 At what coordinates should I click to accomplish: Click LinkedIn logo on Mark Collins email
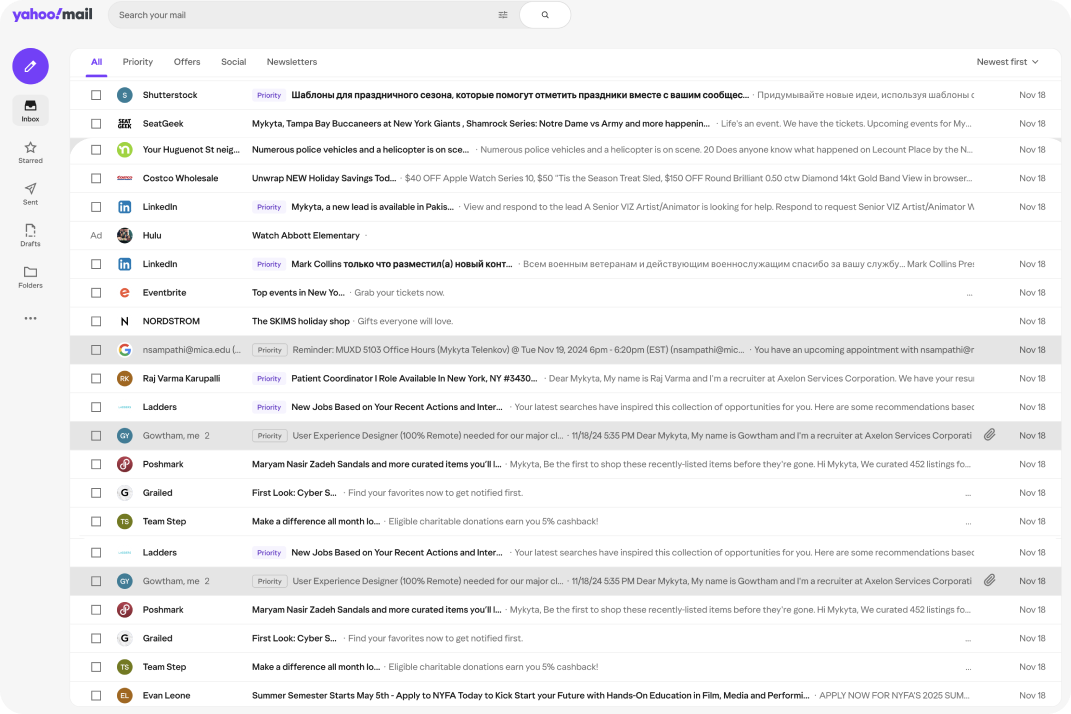click(124, 264)
